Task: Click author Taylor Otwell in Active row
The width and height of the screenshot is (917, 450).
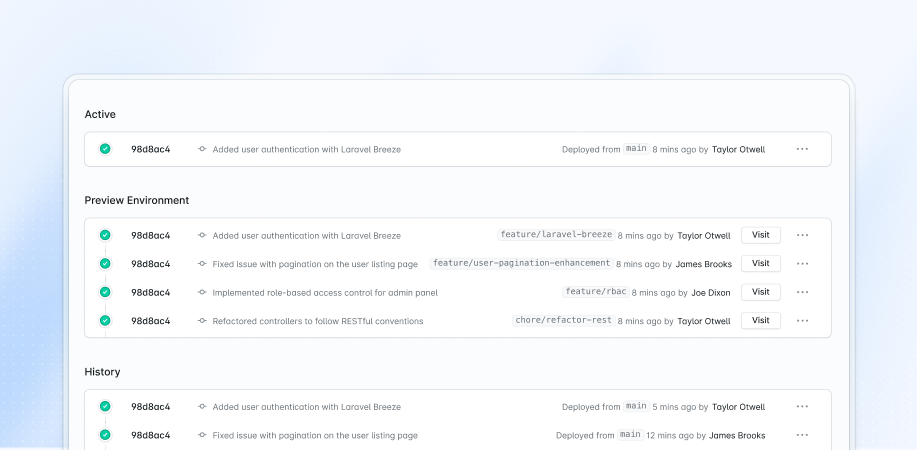Action: pos(738,149)
